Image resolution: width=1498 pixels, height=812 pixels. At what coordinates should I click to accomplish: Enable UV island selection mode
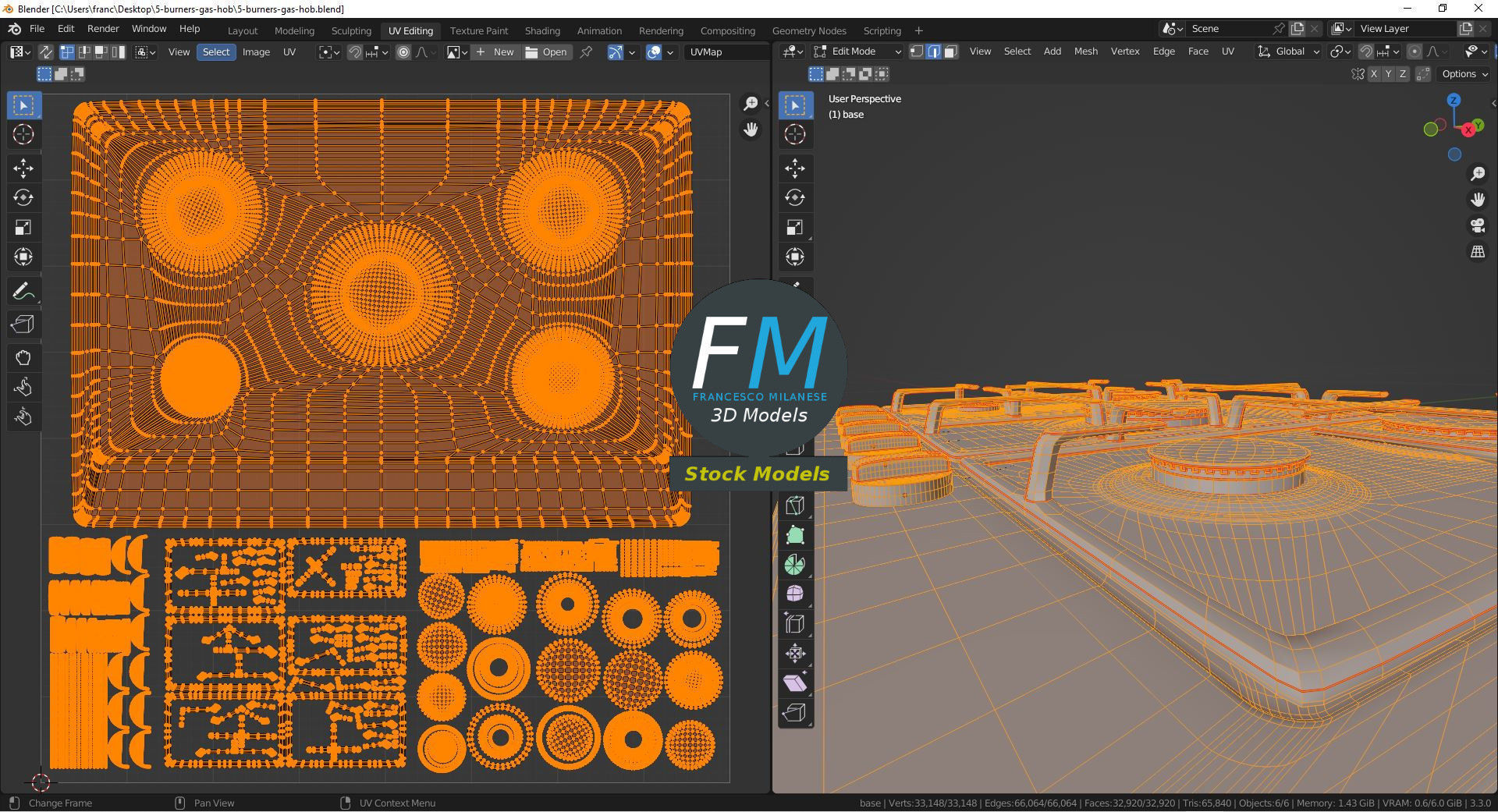click(117, 52)
